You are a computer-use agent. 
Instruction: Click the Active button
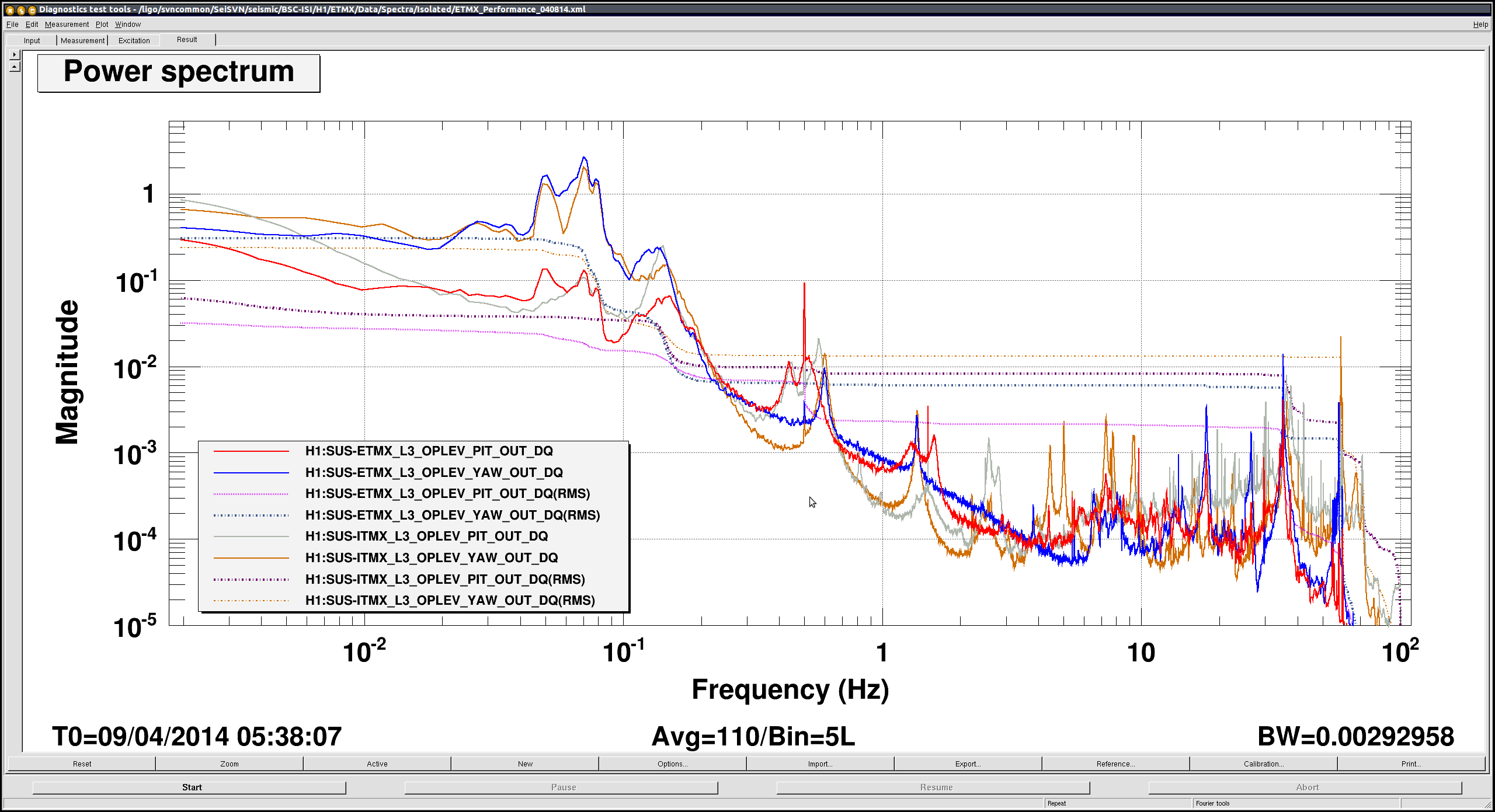tap(377, 764)
